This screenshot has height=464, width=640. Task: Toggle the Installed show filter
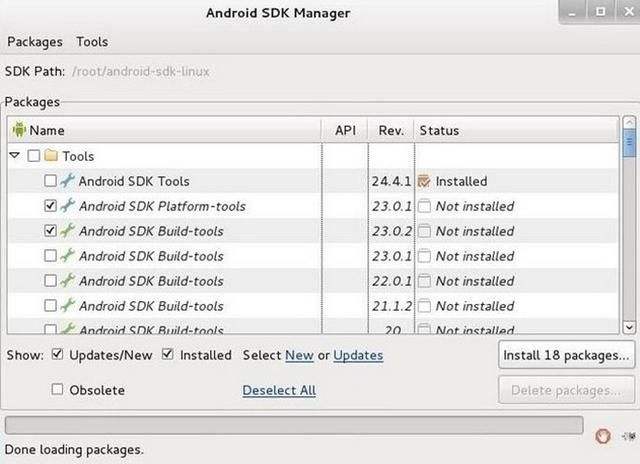pos(168,354)
